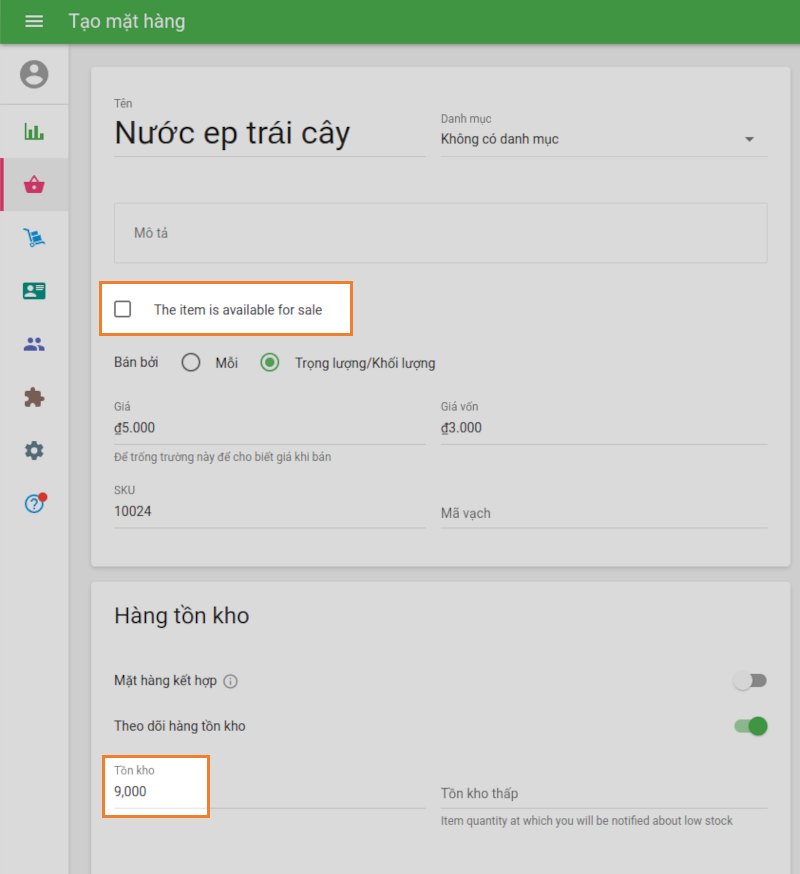
Task: Select the items shopping basket icon
Action: pos(34,184)
